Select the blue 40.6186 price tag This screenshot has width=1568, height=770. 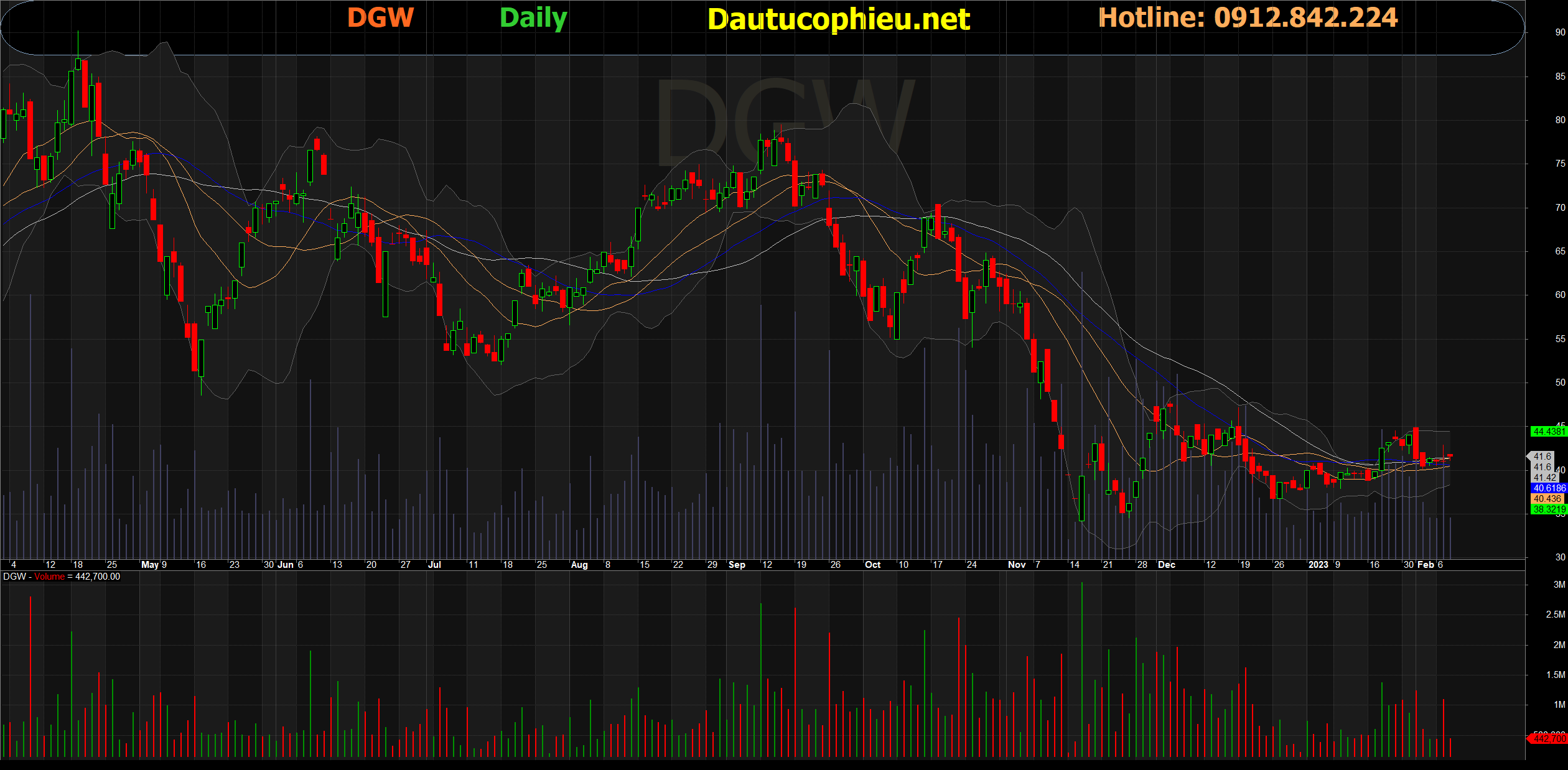point(1548,488)
